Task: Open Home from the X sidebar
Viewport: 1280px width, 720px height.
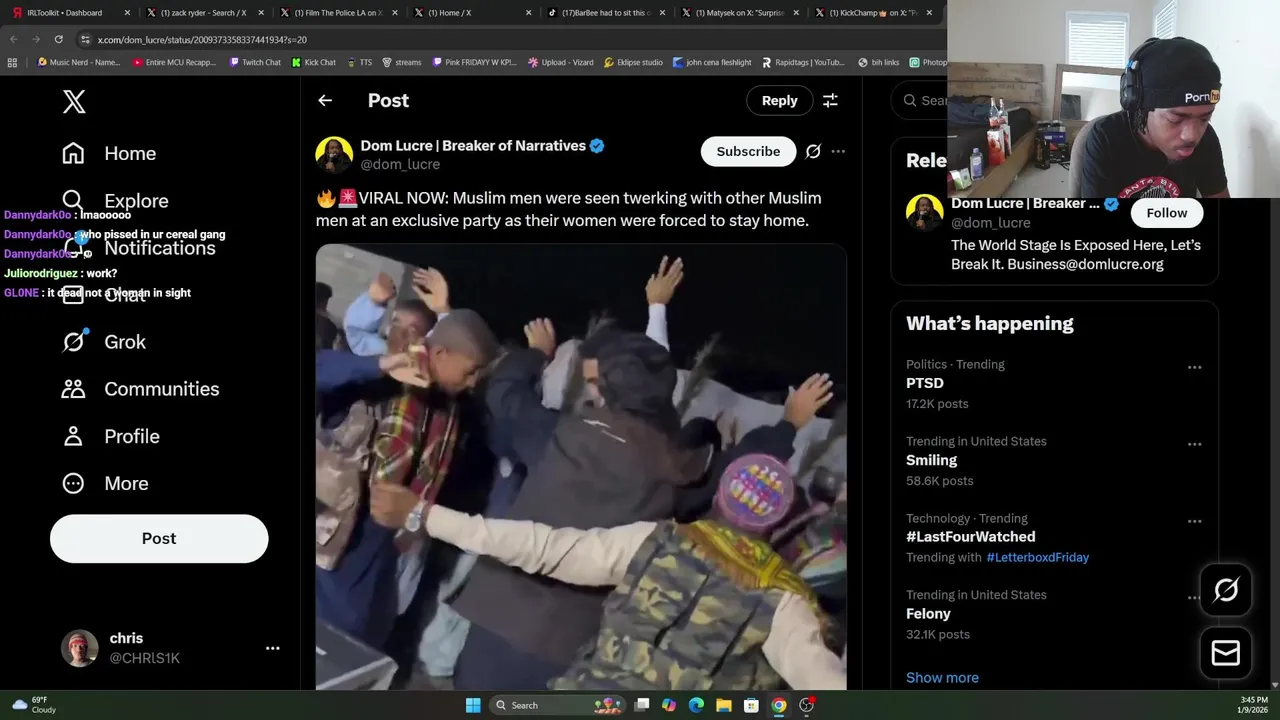Action: [x=109, y=153]
